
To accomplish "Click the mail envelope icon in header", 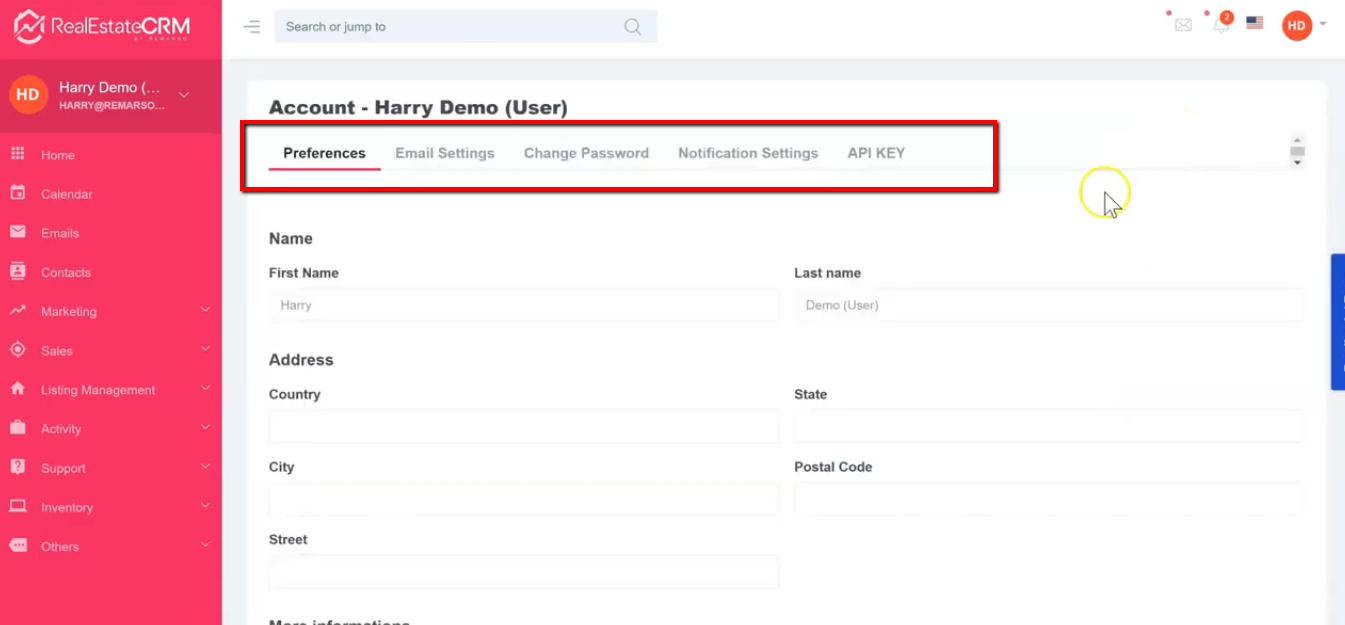I will [x=1183, y=25].
